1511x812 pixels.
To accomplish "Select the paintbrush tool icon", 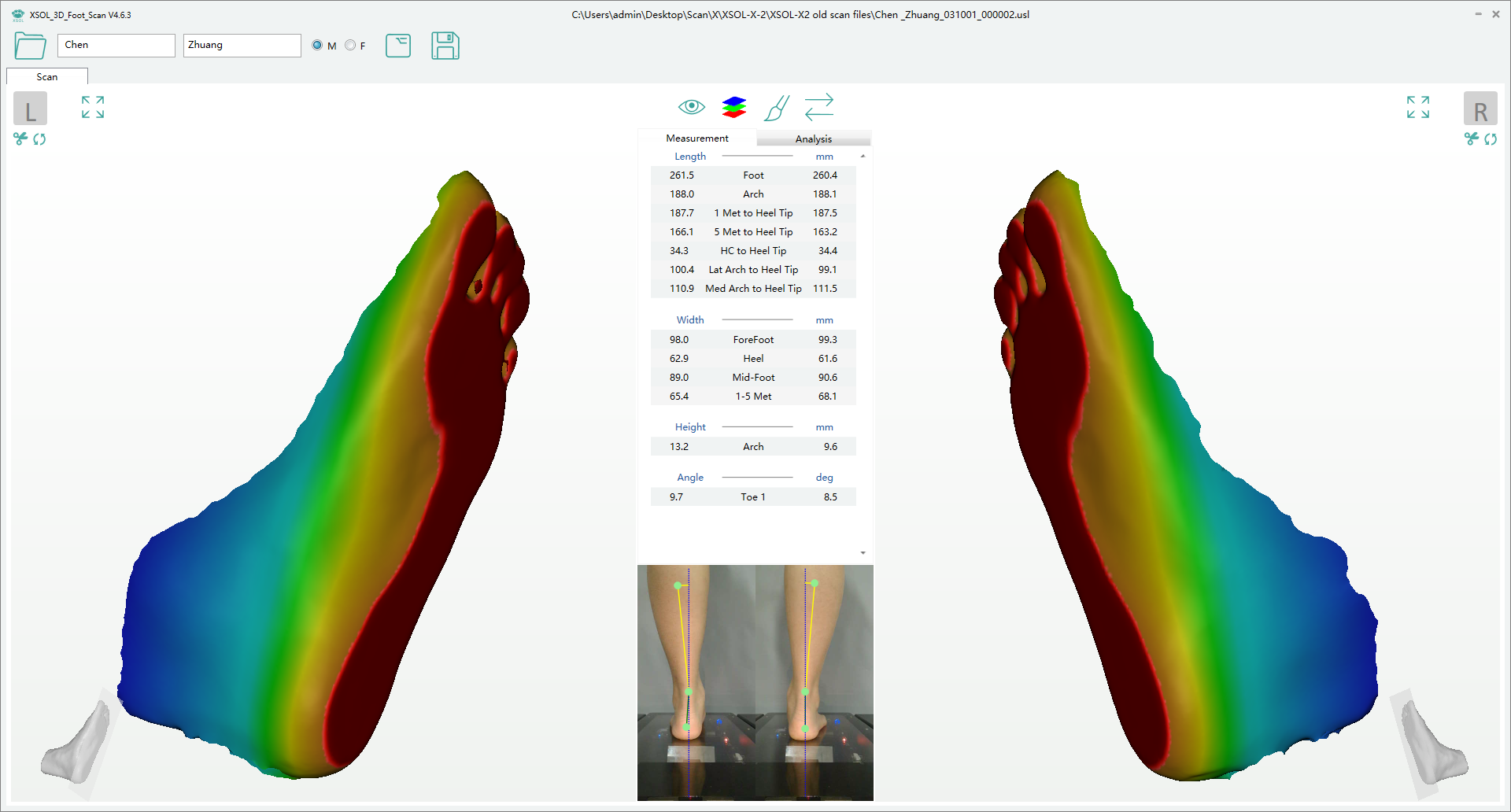I will [x=776, y=108].
